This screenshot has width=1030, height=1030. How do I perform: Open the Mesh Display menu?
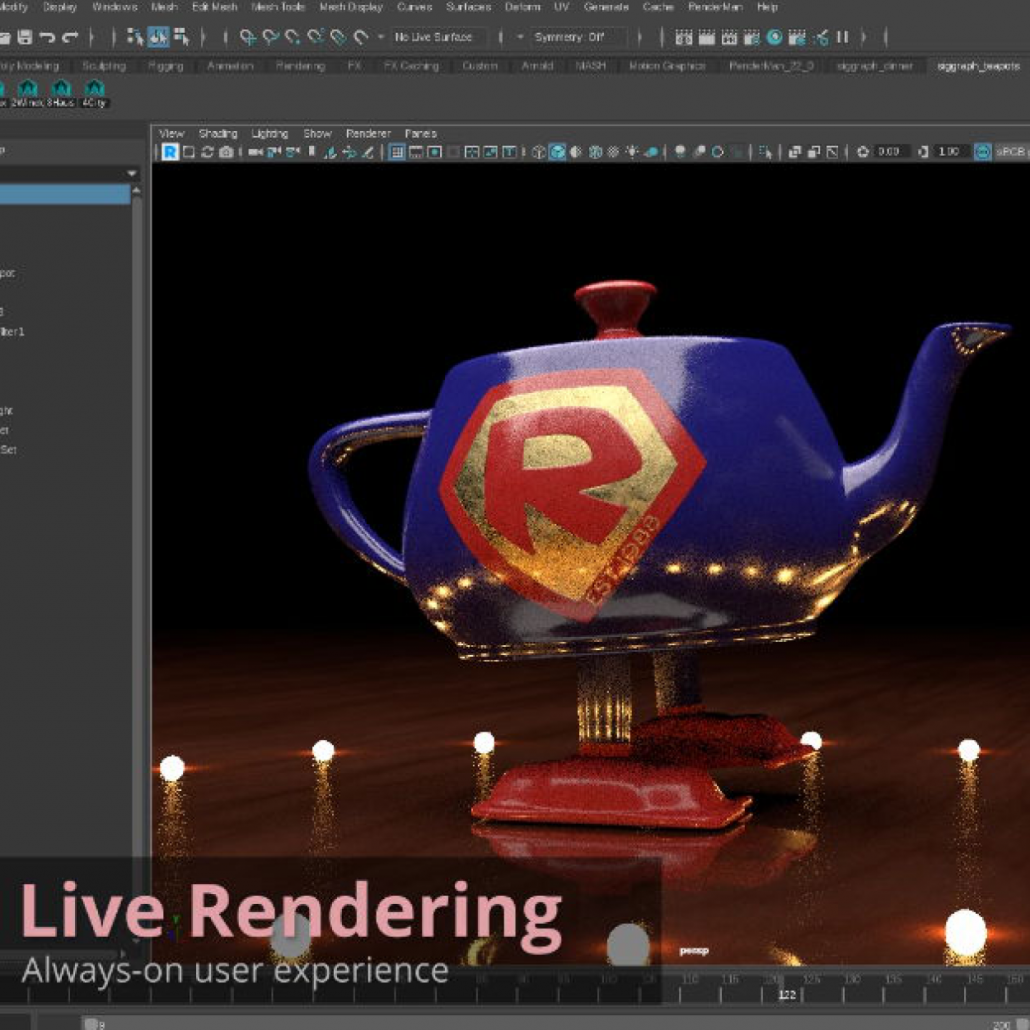(x=351, y=7)
